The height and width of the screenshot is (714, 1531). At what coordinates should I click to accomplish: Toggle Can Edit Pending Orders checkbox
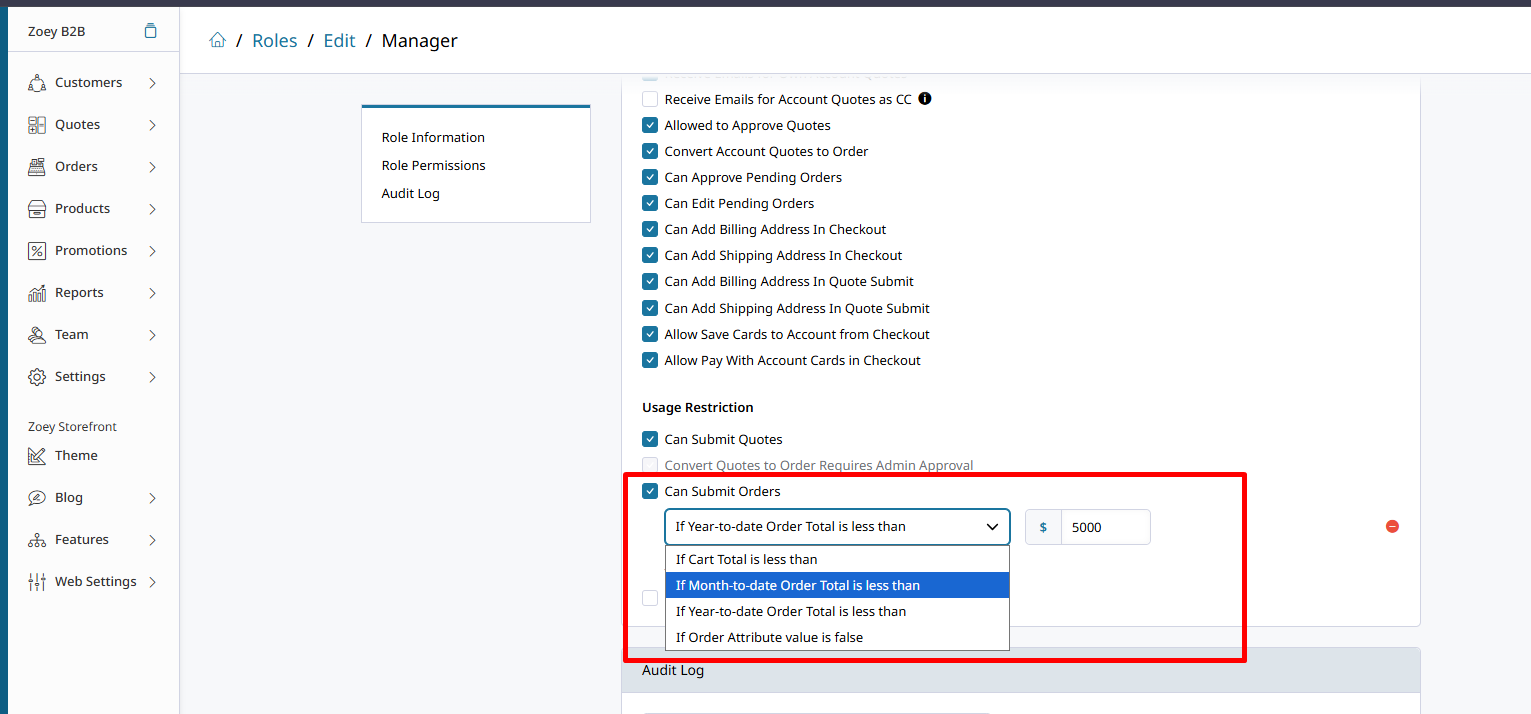click(x=650, y=203)
